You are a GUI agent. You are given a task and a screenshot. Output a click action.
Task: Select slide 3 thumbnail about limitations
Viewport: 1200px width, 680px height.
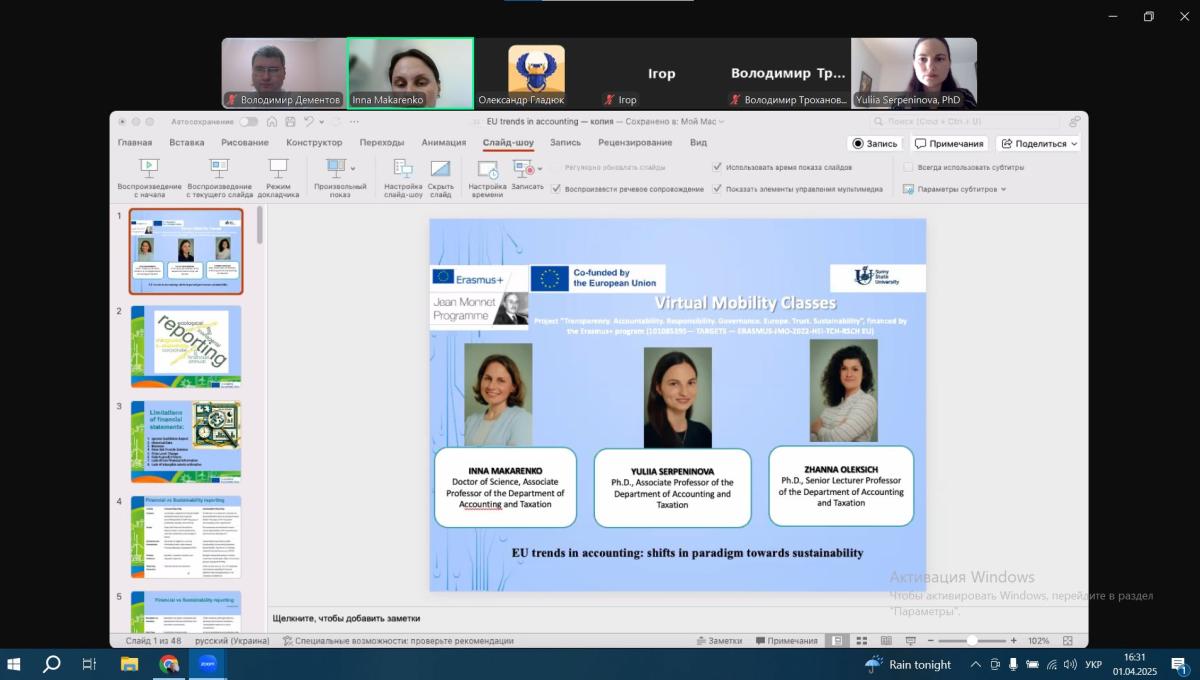(186, 441)
